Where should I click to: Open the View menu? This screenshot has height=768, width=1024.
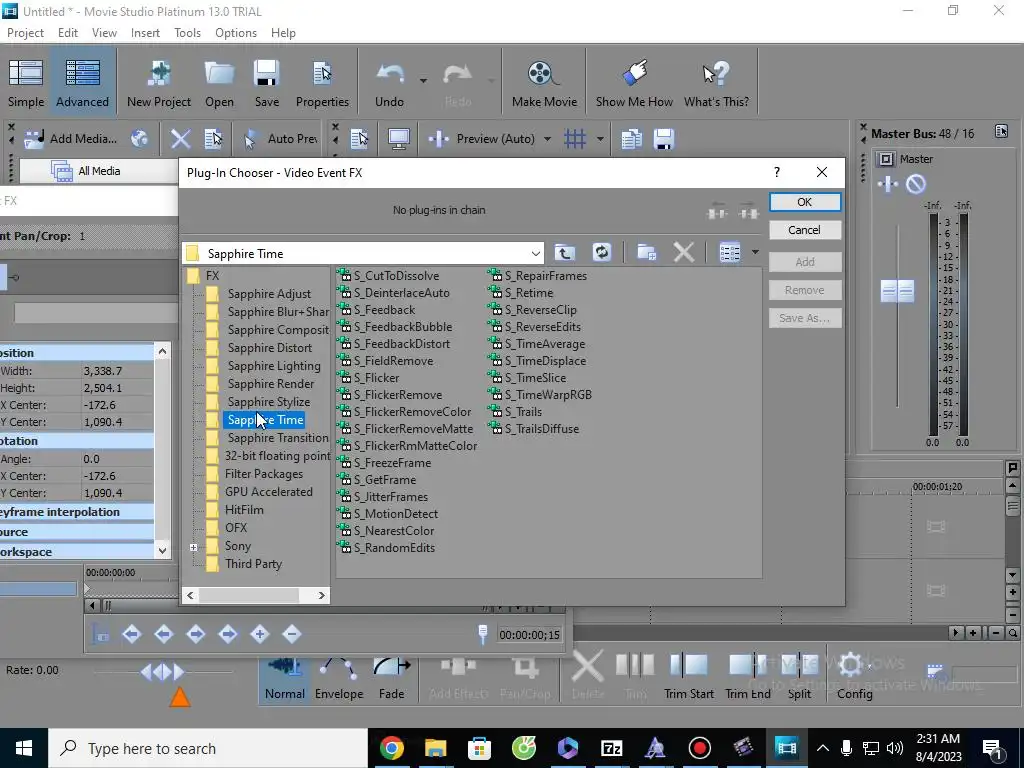(x=104, y=33)
